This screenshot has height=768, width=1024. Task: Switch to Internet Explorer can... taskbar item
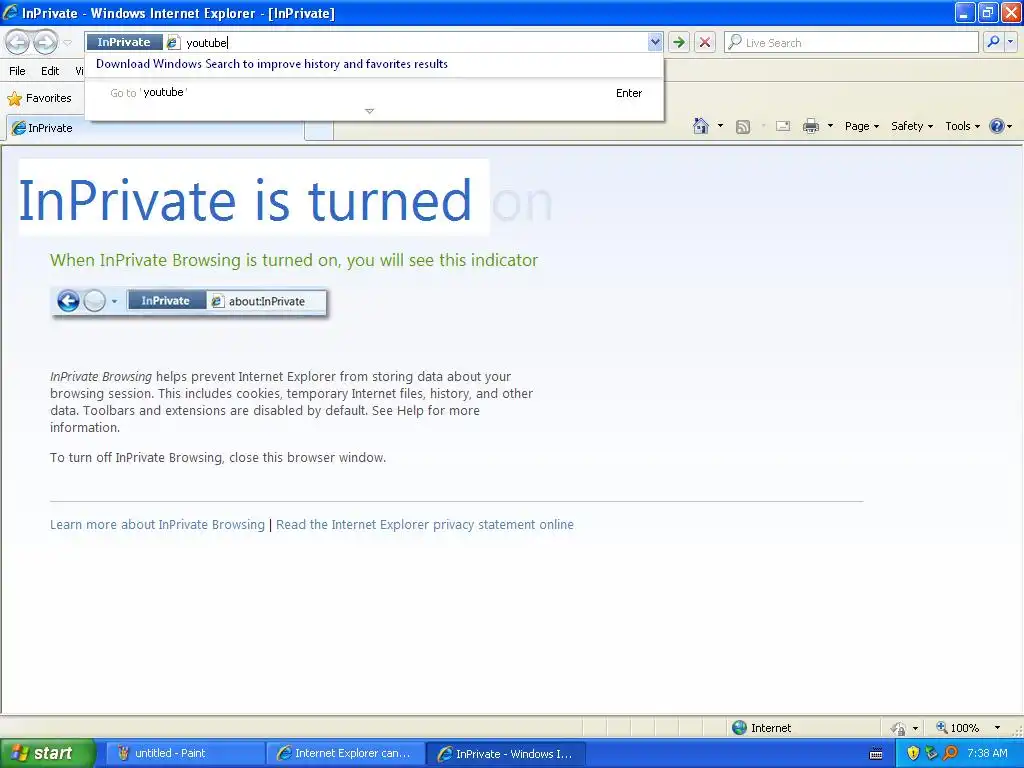345,754
